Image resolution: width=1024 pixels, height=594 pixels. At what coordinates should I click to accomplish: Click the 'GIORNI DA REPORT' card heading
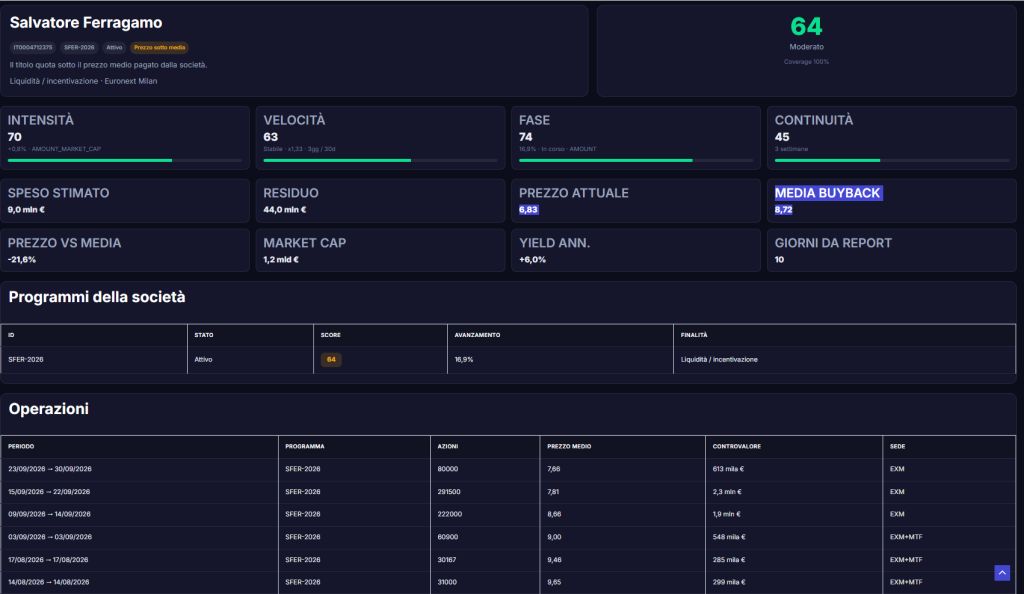coord(833,243)
